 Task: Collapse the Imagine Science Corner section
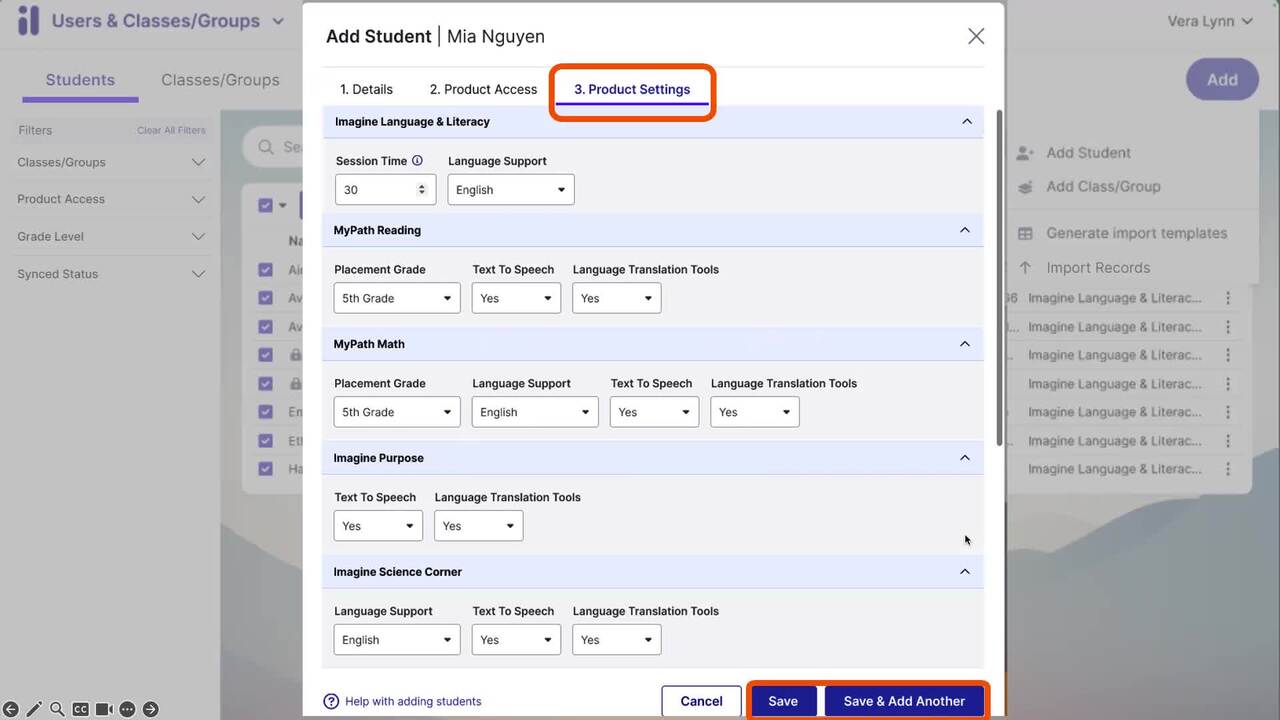coord(965,572)
